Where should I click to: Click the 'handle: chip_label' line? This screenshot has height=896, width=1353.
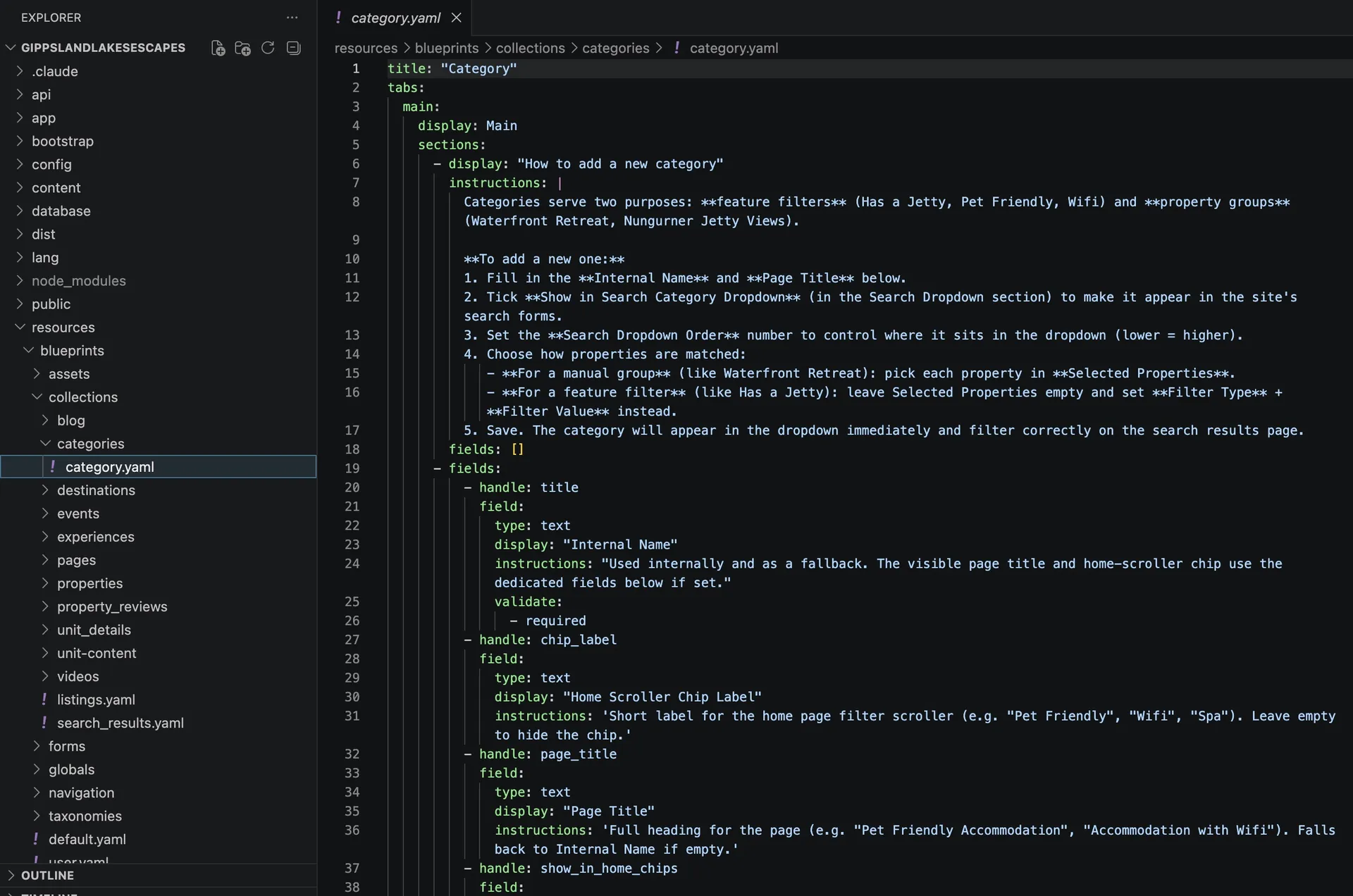(x=540, y=640)
